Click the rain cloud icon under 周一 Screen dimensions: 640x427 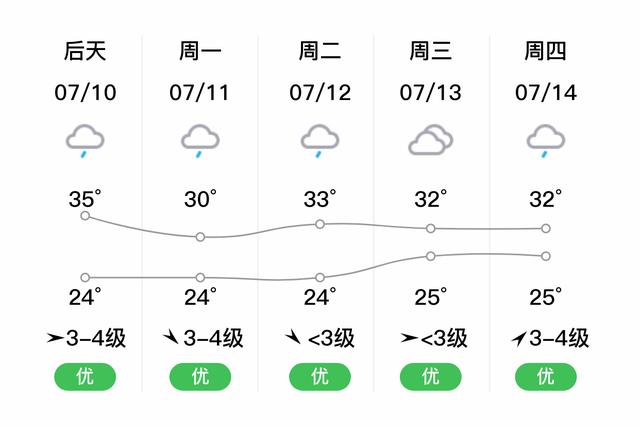(200, 141)
